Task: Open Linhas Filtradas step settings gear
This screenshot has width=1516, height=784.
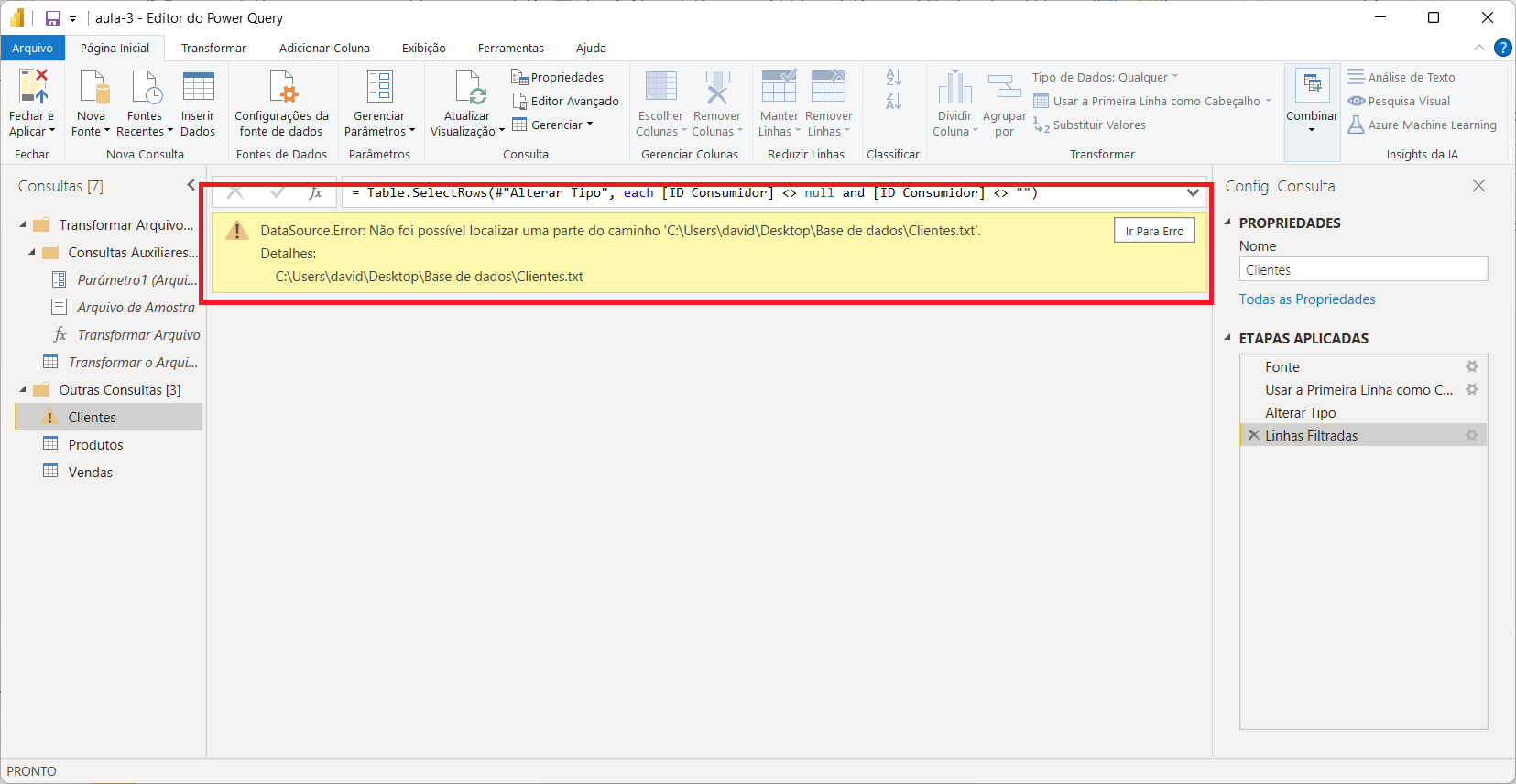Action: coord(1472,435)
